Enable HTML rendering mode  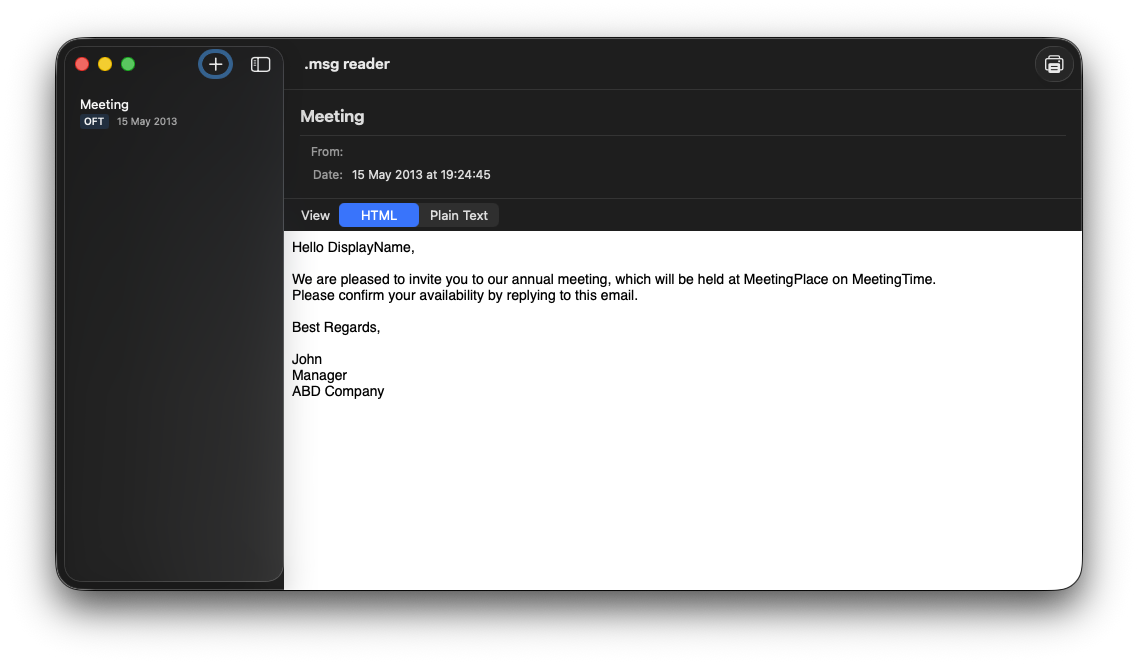point(379,215)
